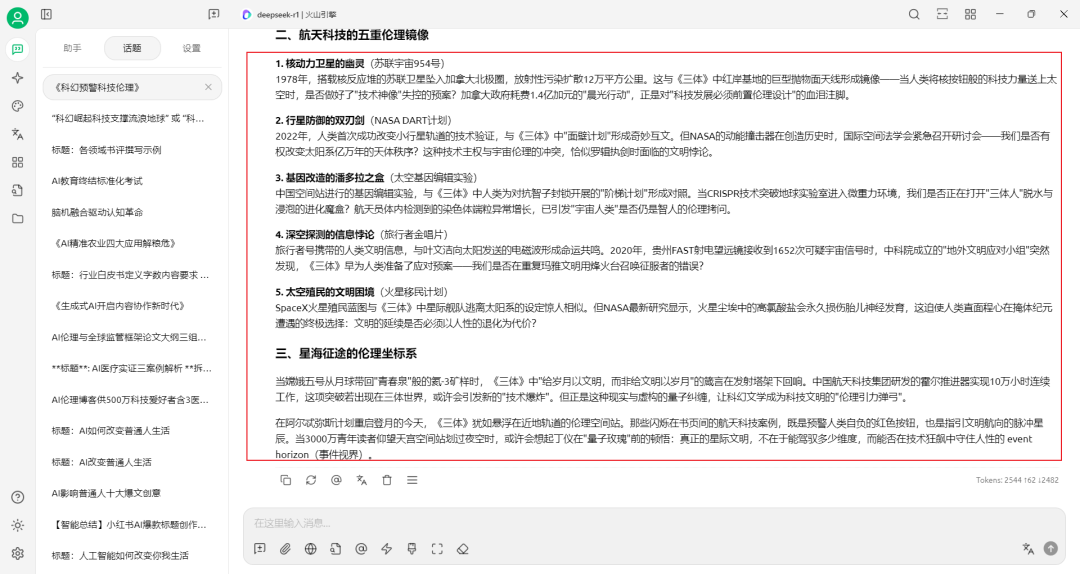Open the user avatar profile
Image resolution: width=1080 pixels, height=574 pixels.
(18, 17)
